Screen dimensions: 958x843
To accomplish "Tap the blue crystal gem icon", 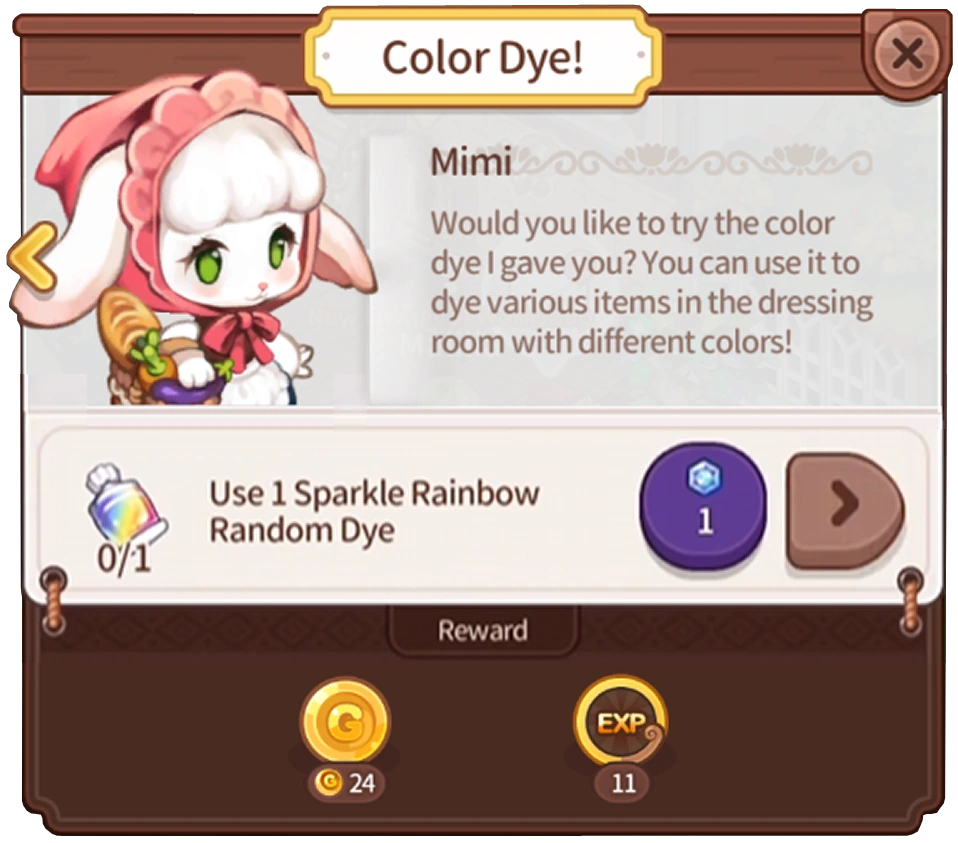I will 704,478.
